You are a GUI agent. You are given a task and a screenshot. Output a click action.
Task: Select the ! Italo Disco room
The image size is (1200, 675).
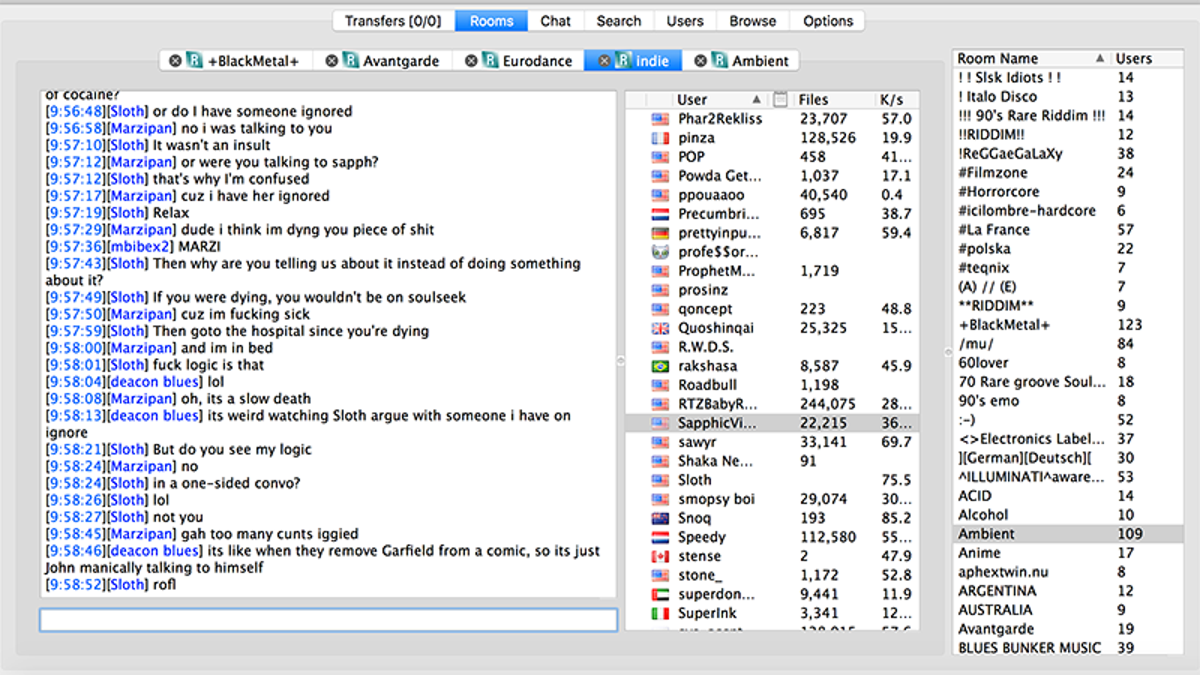(x=1068, y=97)
